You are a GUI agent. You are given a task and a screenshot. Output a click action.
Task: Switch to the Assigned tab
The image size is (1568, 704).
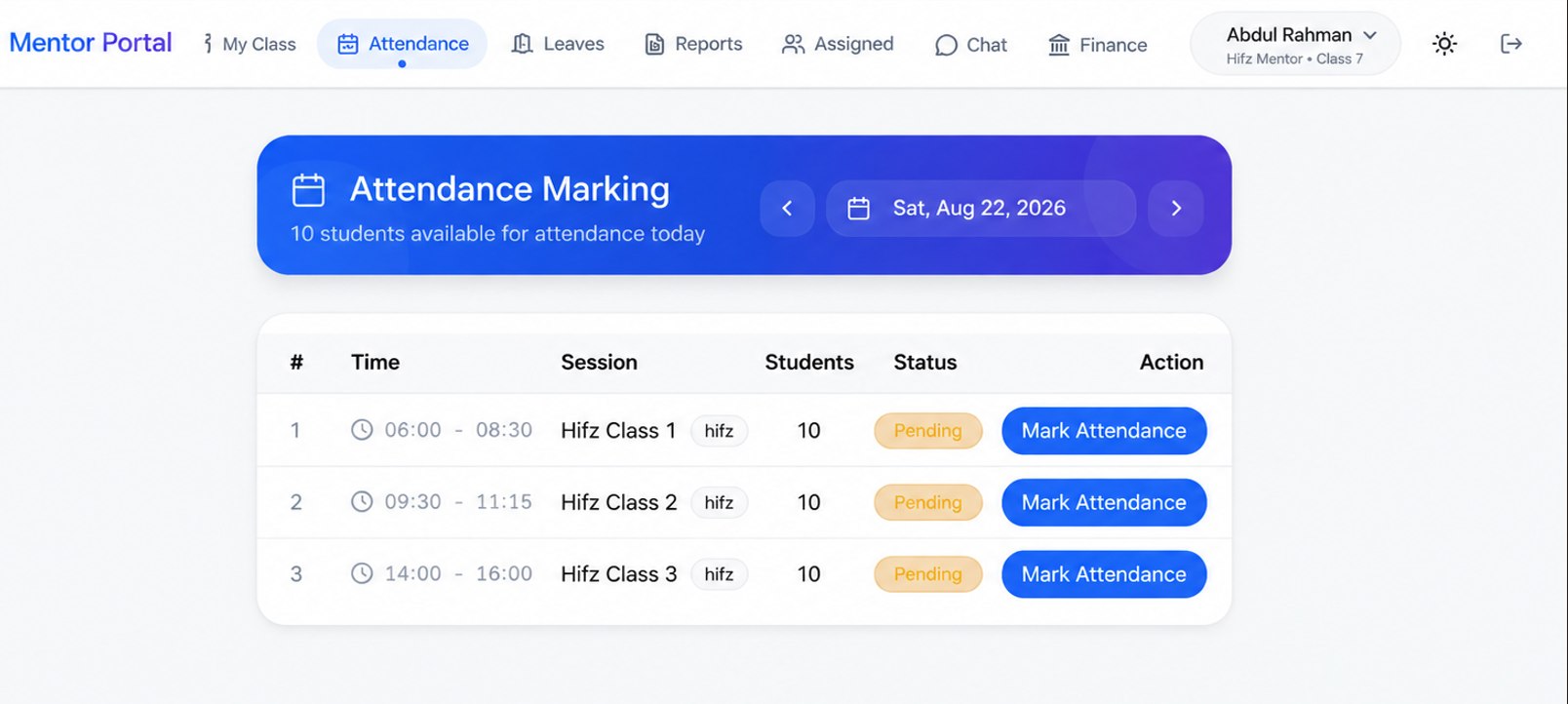[x=838, y=44]
